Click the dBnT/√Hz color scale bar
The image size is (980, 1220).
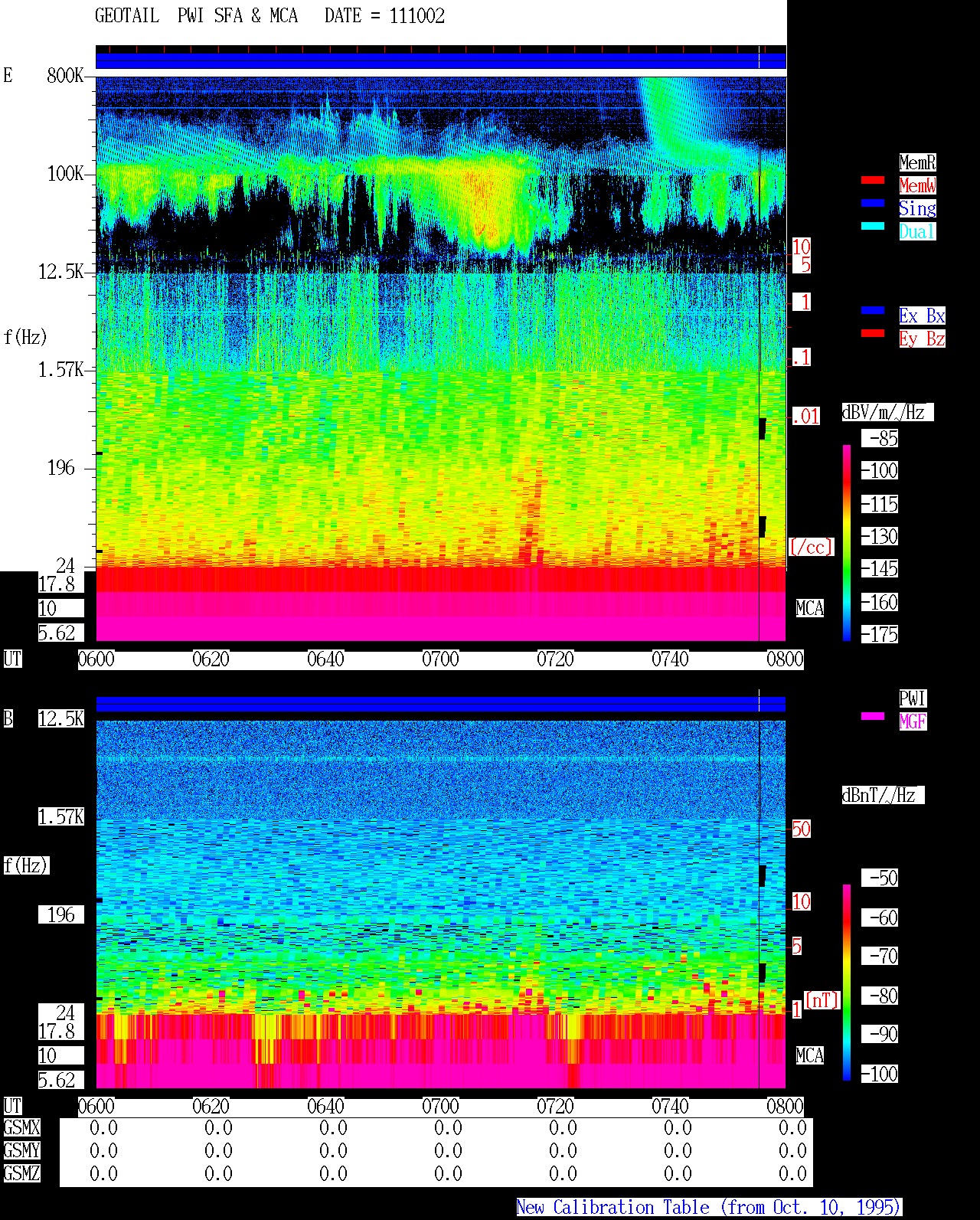[x=847, y=983]
